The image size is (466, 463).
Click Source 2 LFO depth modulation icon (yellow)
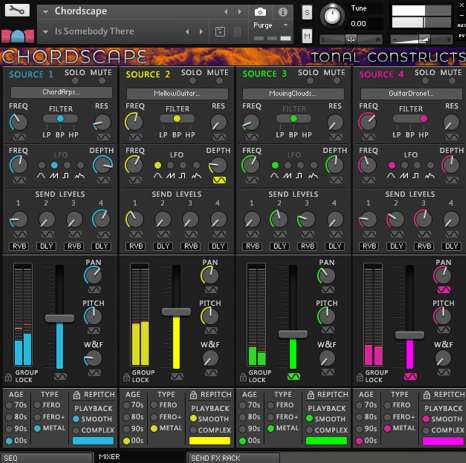click(219, 180)
